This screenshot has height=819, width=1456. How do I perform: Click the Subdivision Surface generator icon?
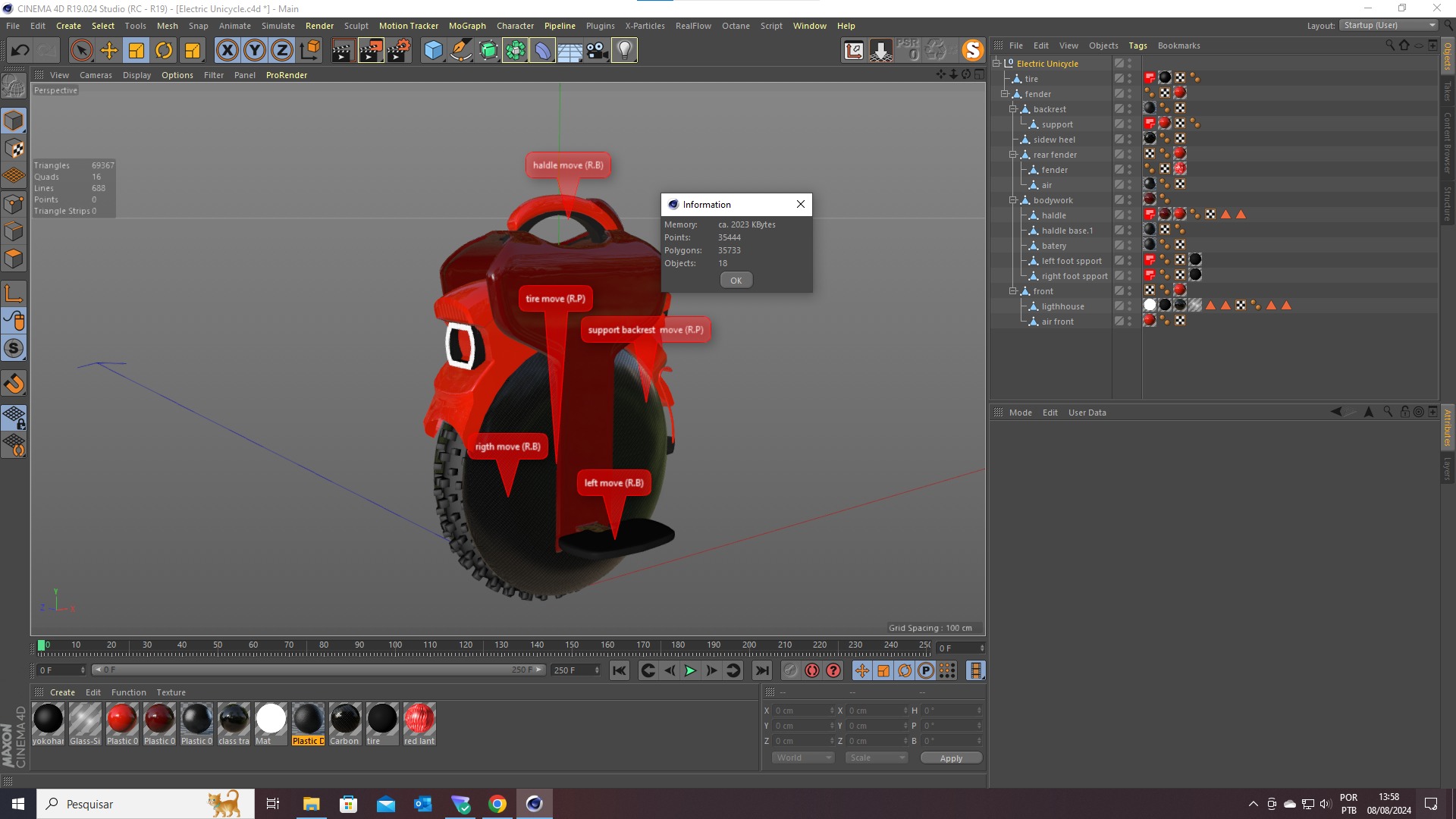(488, 51)
